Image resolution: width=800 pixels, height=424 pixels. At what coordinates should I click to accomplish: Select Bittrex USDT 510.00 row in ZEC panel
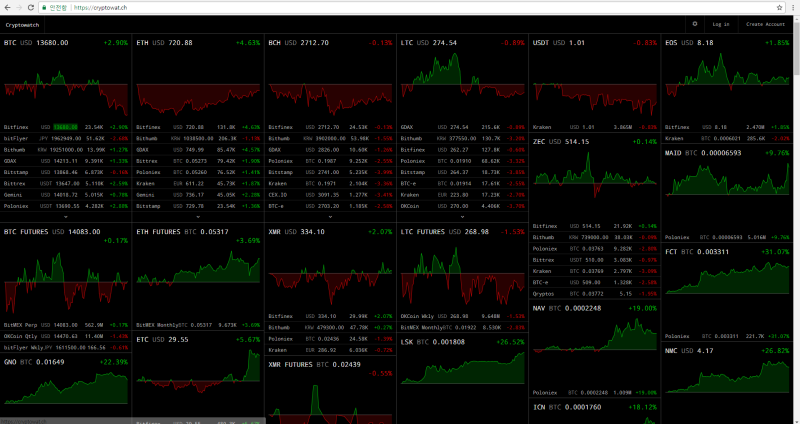click(595, 260)
